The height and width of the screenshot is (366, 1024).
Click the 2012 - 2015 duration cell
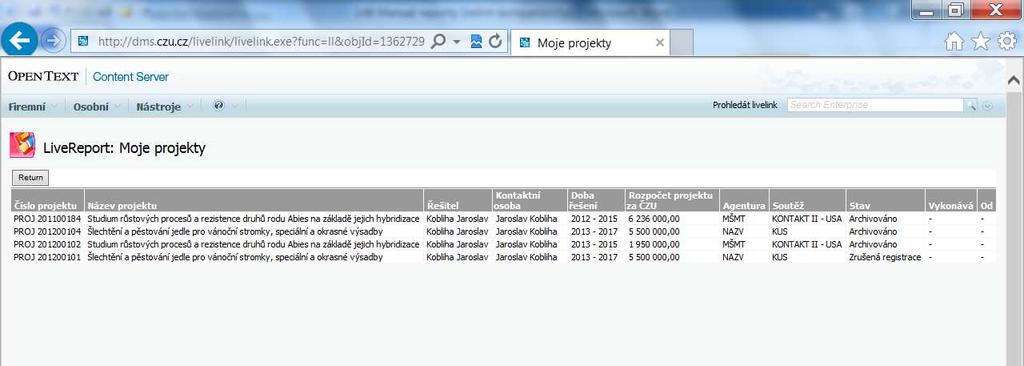point(594,218)
